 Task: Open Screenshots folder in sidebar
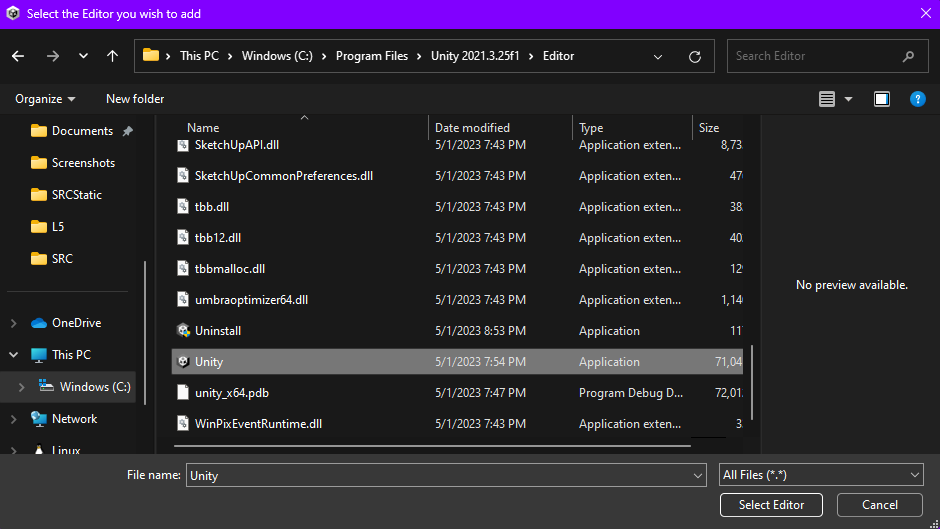point(73,163)
